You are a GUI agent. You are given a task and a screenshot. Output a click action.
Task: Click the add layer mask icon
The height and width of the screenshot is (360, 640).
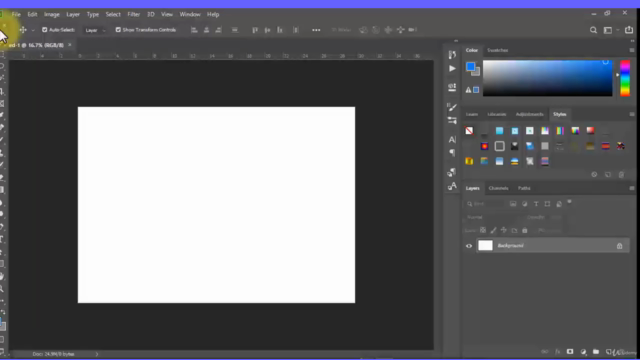click(570, 351)
